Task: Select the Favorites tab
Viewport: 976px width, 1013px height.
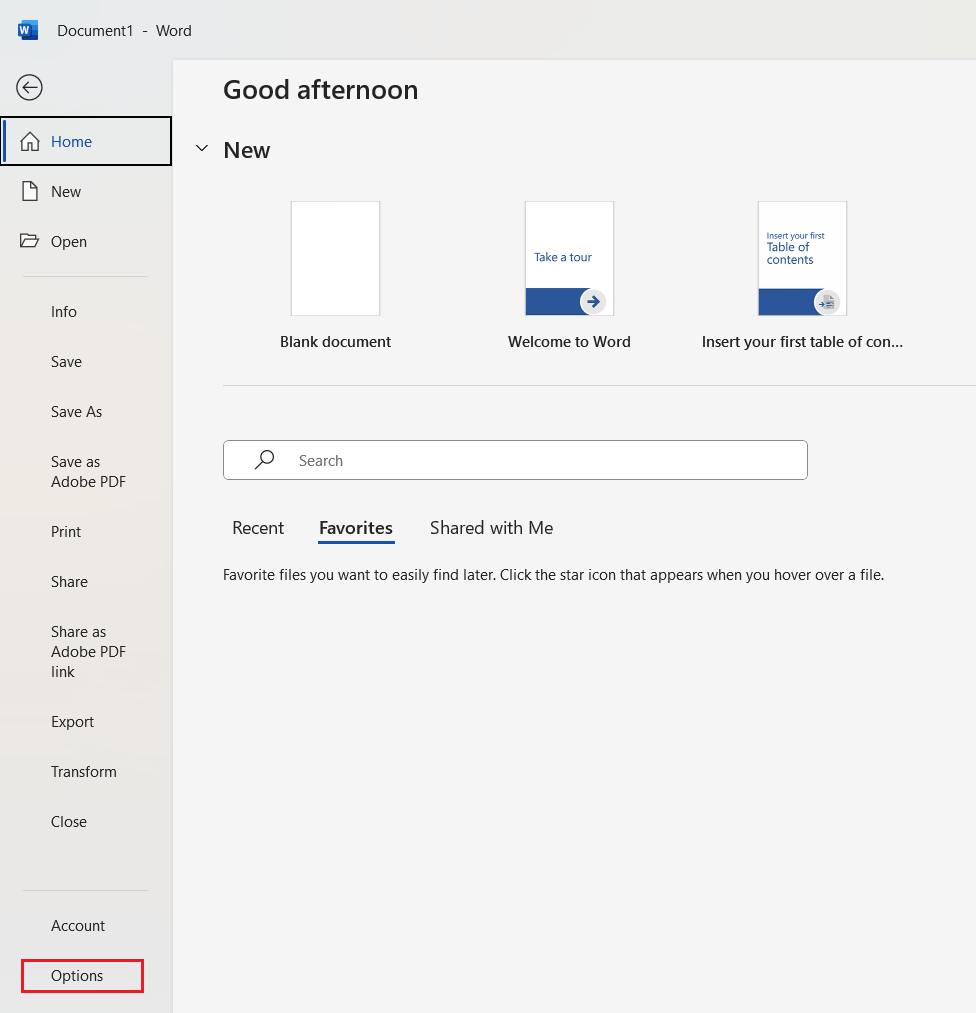Action: coord(356,528)
